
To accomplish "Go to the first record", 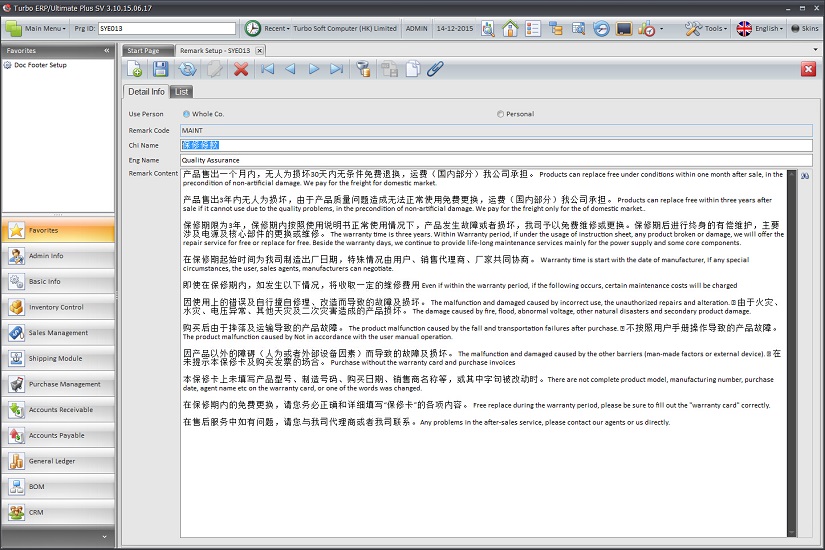I will (267, 69).
